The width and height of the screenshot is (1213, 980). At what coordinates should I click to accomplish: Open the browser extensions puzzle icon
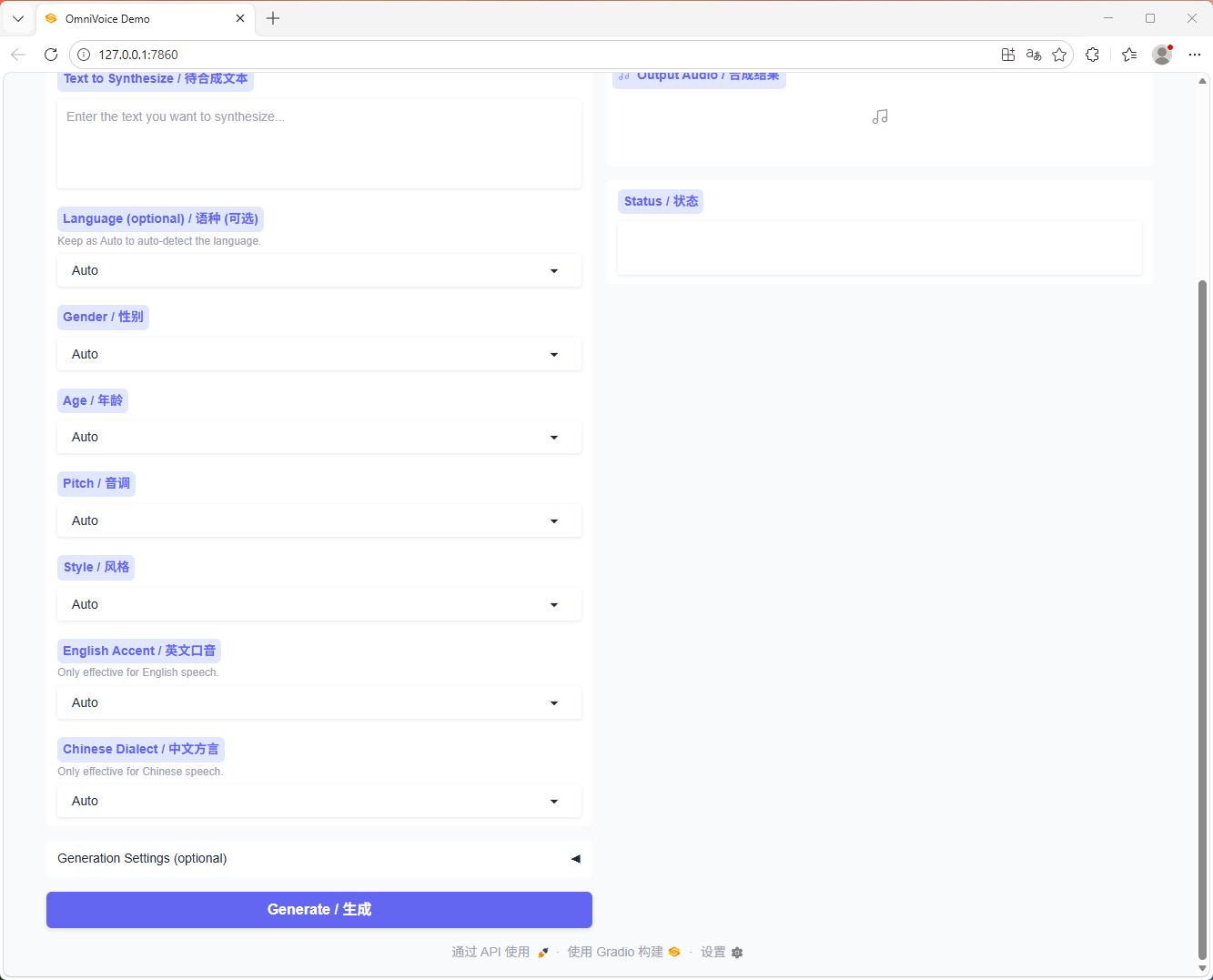point(1093,55)
